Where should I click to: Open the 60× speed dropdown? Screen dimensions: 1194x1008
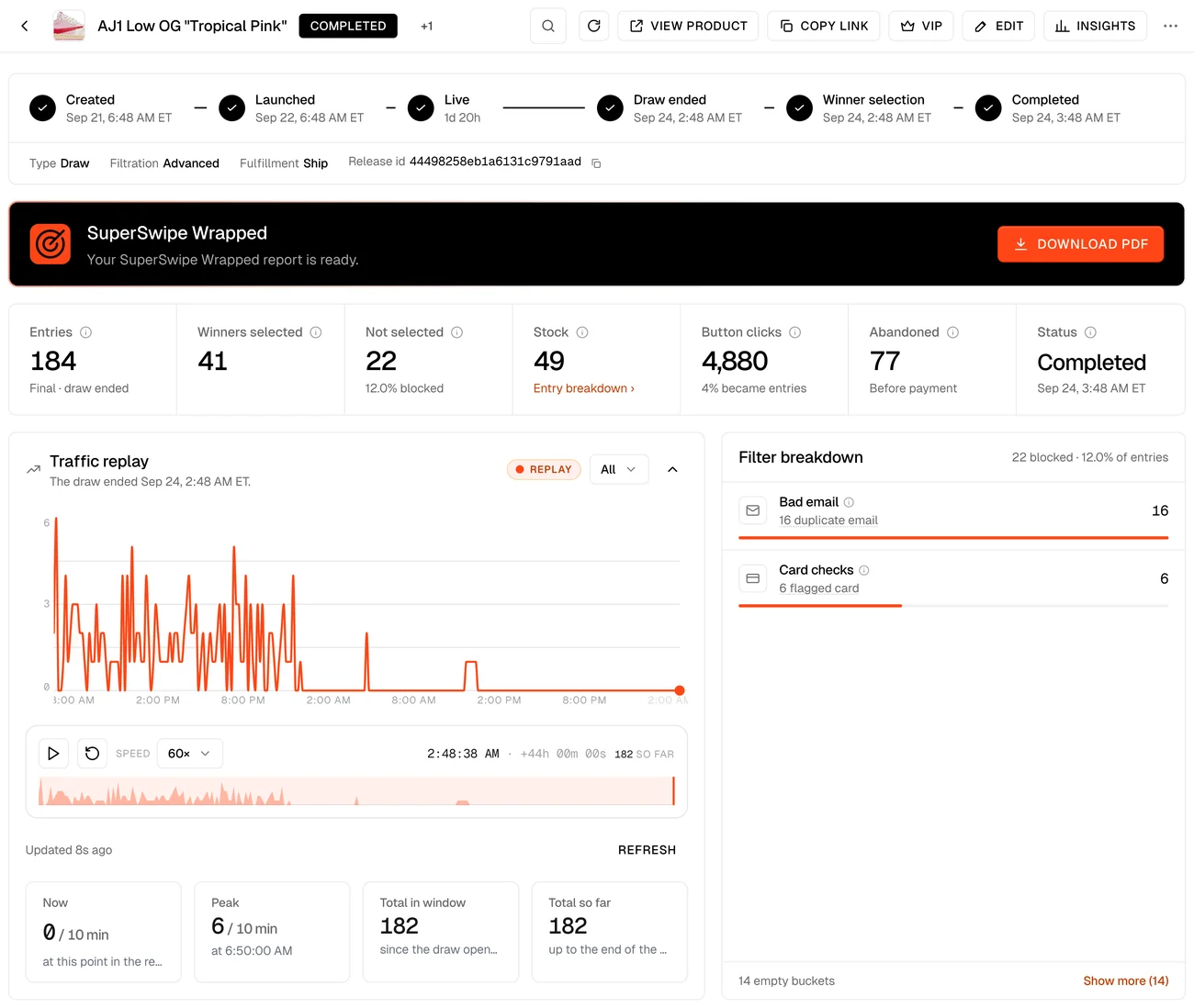[x=189, y=754]
